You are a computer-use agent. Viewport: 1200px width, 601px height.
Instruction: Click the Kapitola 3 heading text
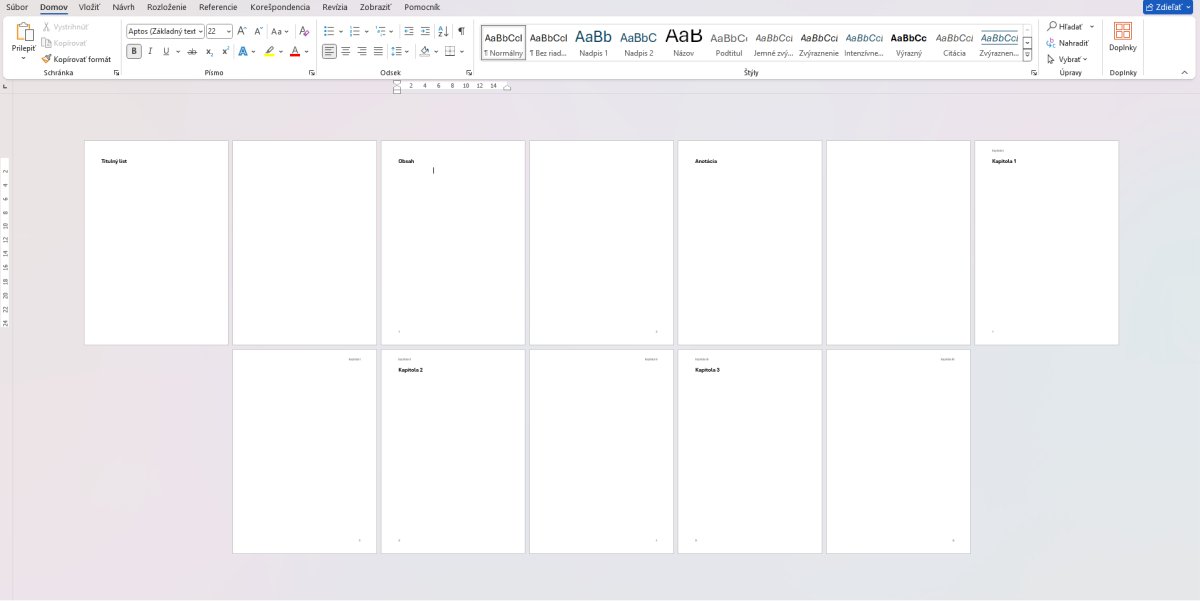tap(707, 370)
